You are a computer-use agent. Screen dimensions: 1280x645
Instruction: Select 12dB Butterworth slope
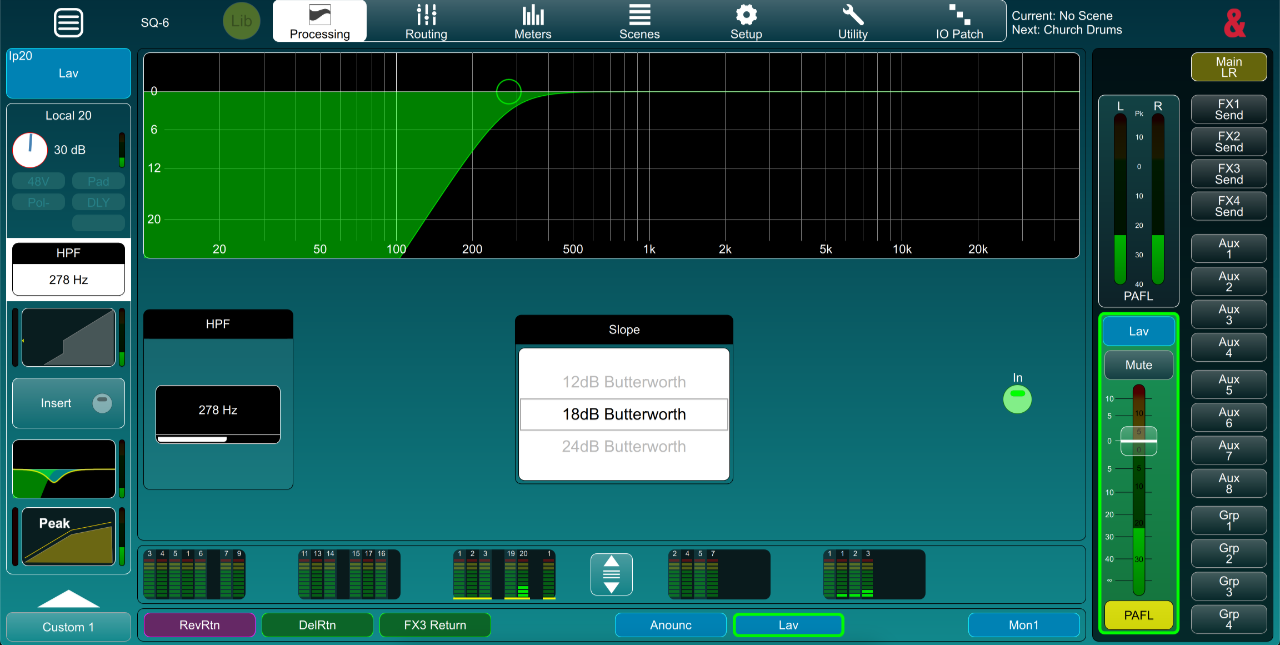pyautogui.click(x=623, y=382)
